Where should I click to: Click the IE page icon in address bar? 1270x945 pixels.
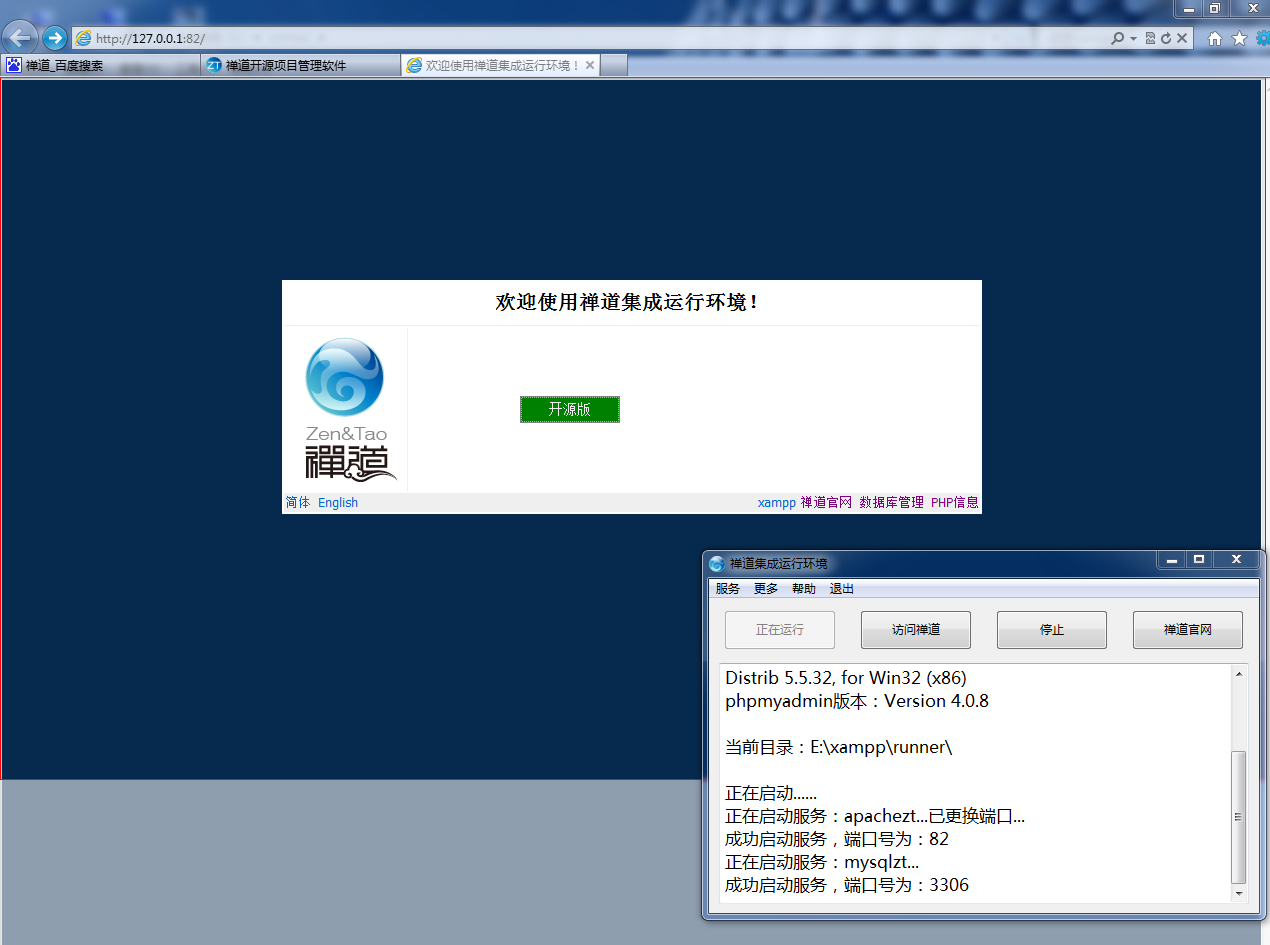[83, 38]
